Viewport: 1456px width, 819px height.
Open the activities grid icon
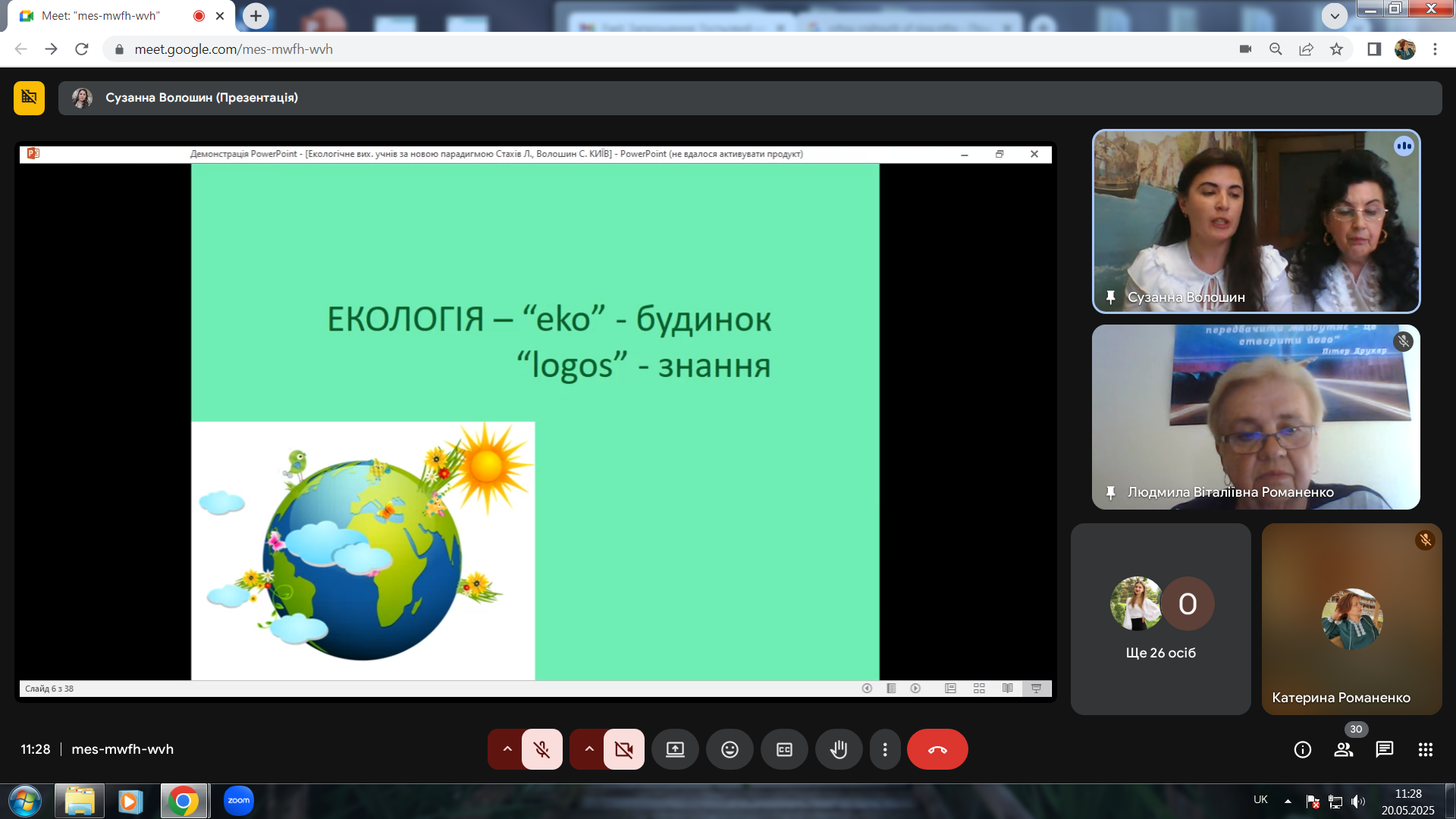(1425, 749)
